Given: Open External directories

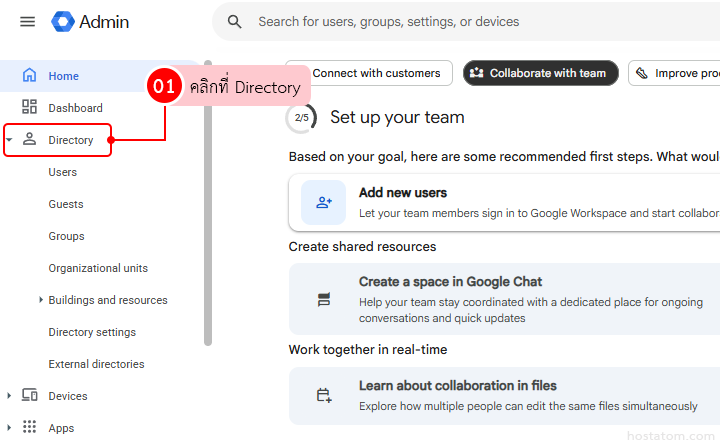Looking at the screenshot, I should pos(96,364).
